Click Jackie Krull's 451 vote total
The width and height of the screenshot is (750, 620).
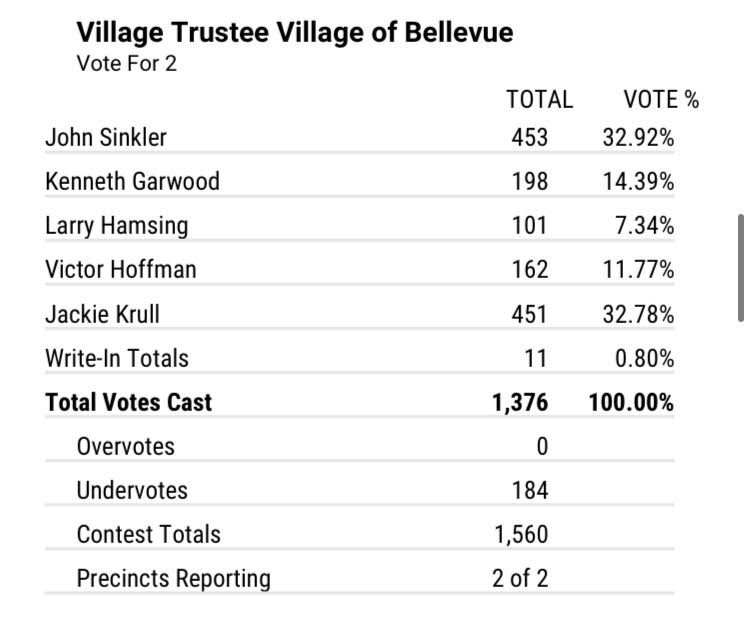pos(529,313)
